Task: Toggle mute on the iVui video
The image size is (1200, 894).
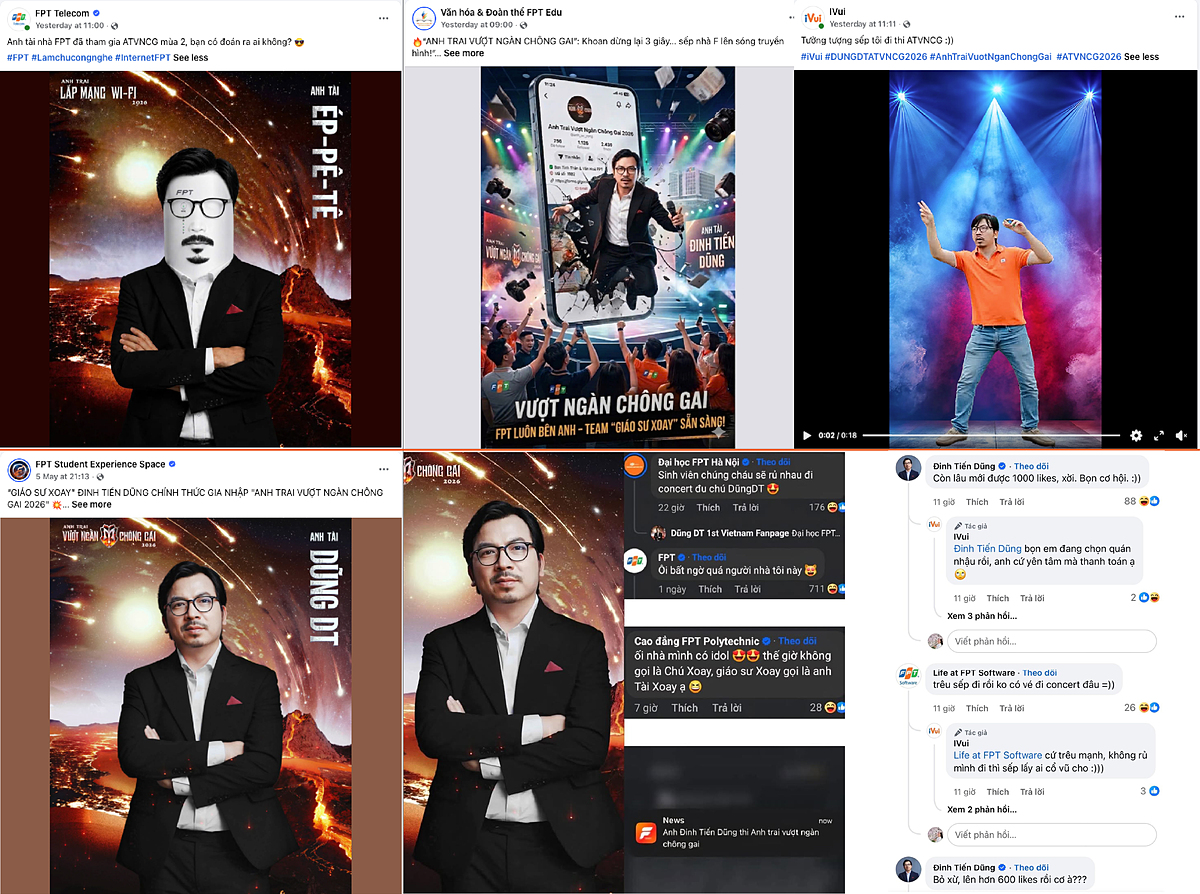Action: pyautogui.click(x=1181, y=436)
